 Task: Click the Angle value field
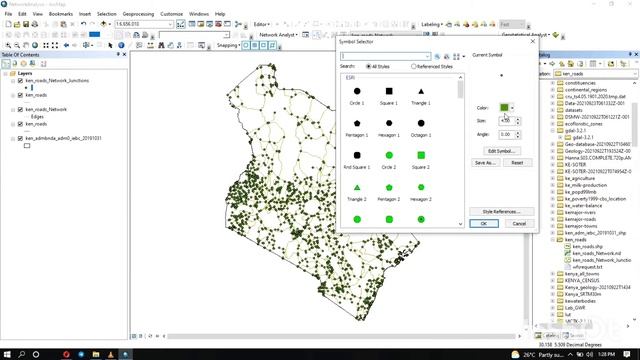(507, 134)
